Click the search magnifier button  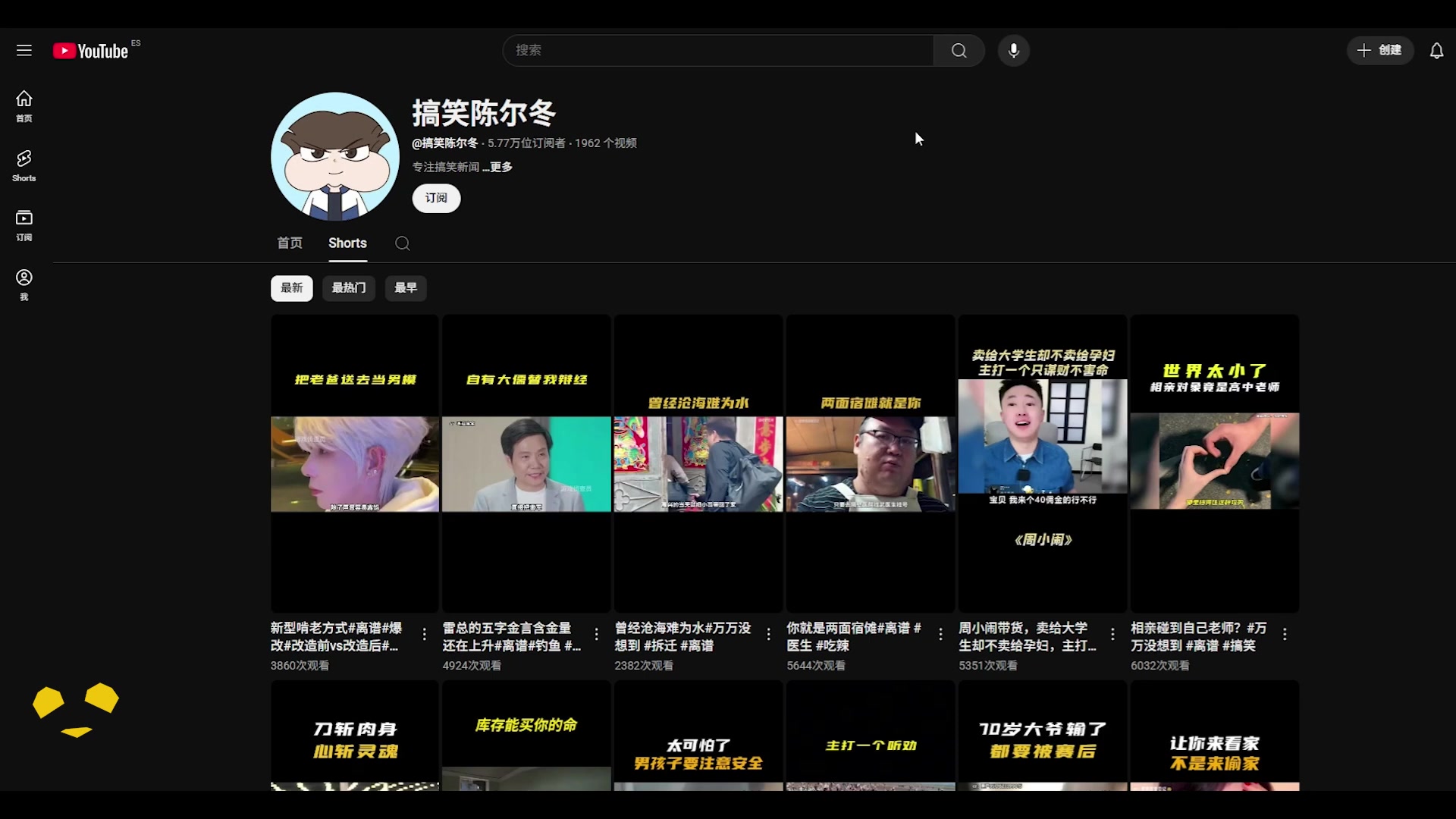(x=959, y=50)
